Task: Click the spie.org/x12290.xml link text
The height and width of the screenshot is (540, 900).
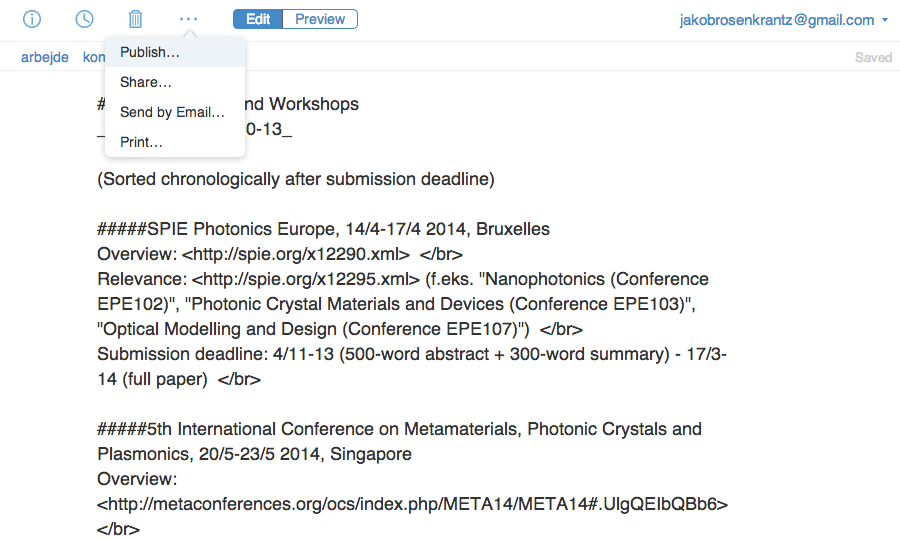Action: pos(296,254)
